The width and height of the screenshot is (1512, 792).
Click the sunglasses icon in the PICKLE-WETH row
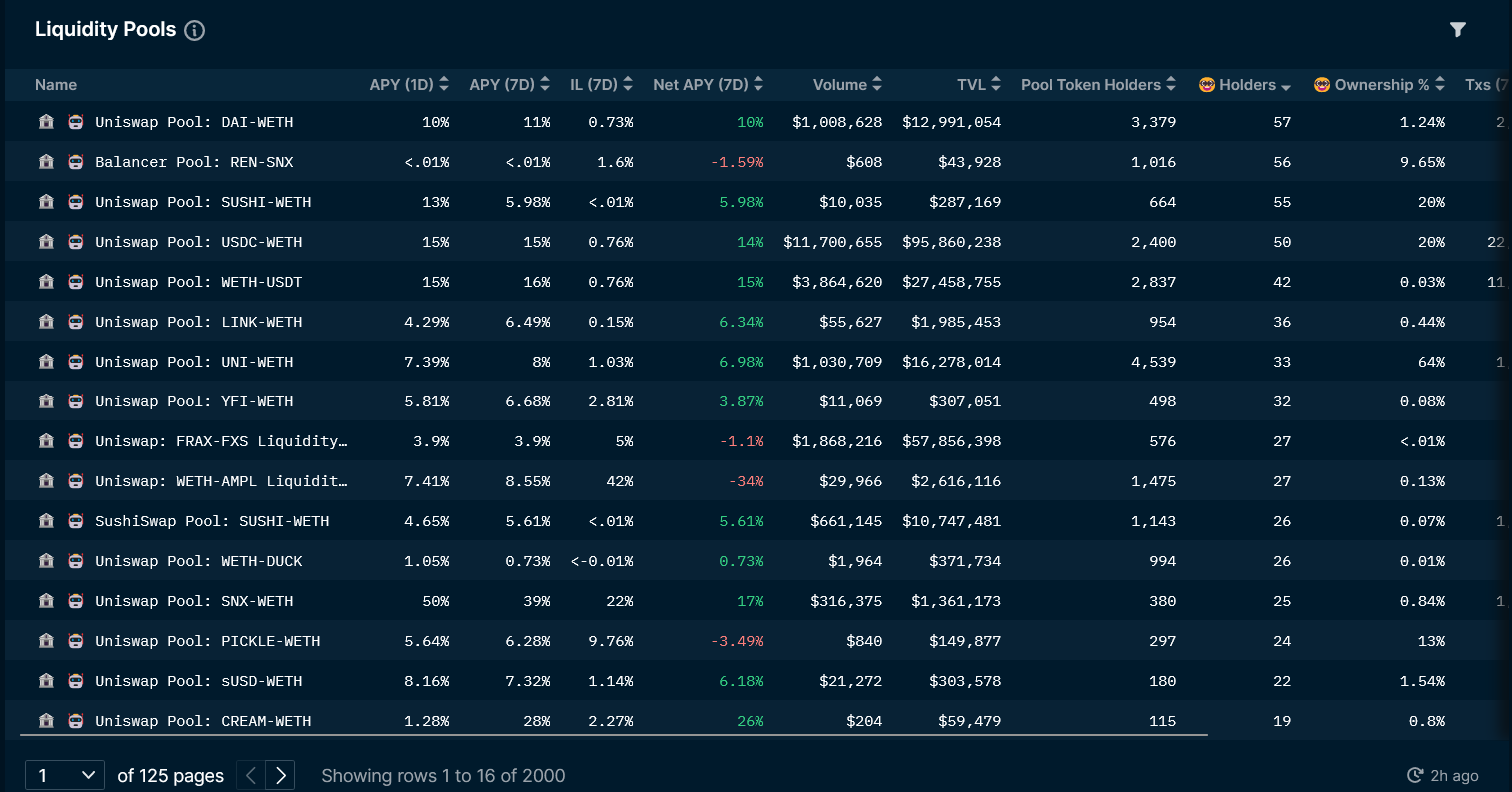76,641
